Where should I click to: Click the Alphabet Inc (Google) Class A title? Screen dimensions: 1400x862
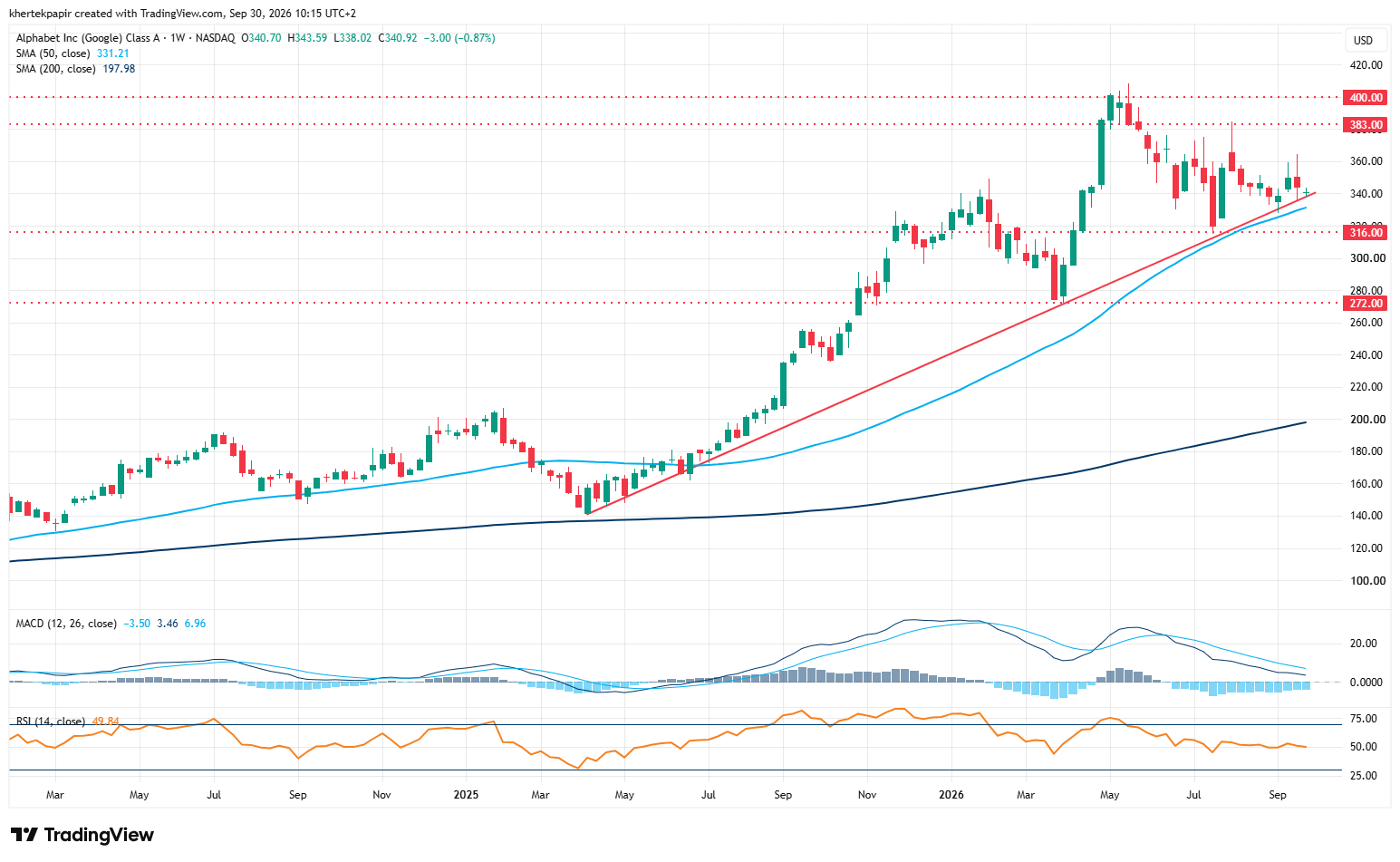click(x=88, y=38)
